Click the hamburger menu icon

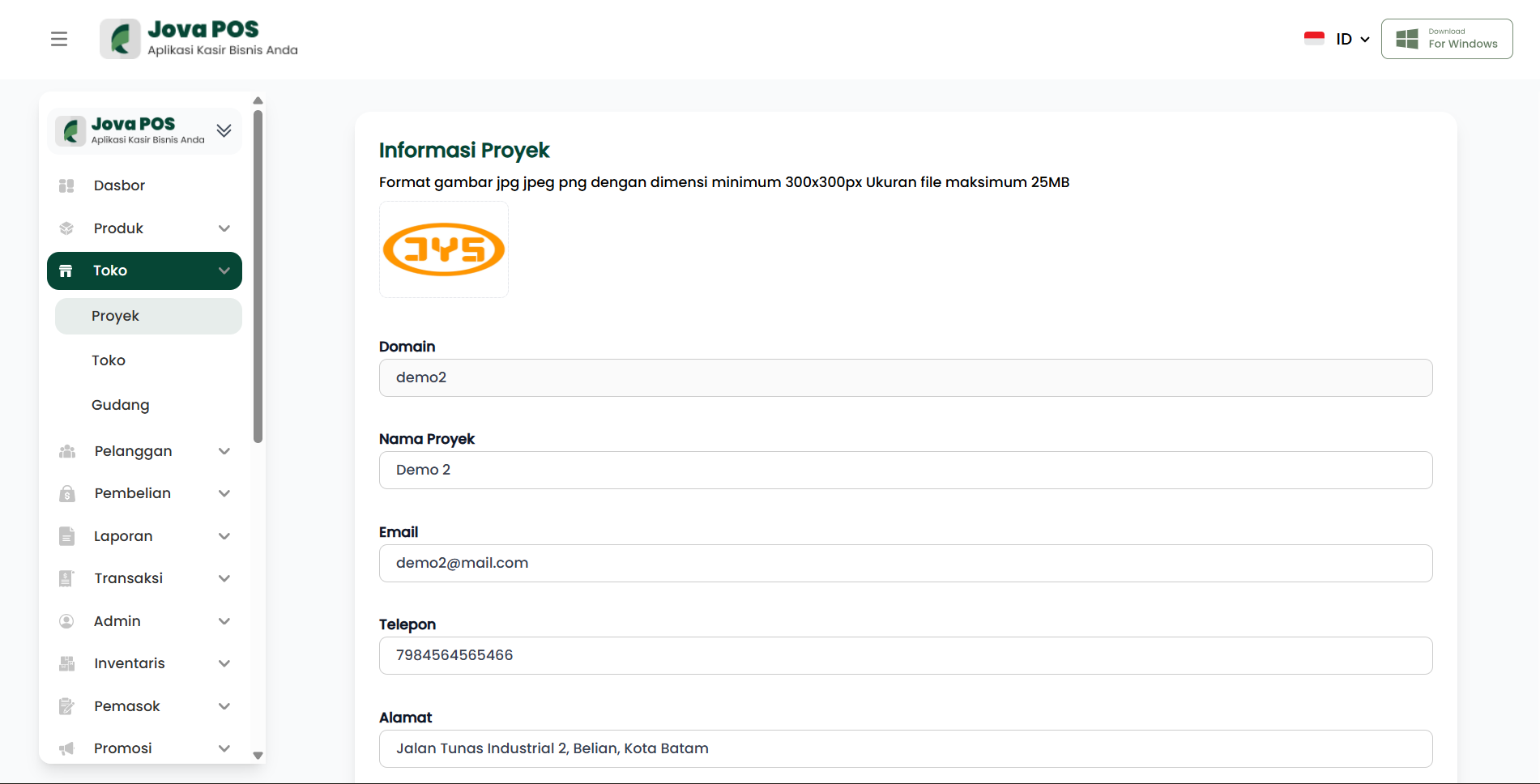pyautogui.click(x=59, y=39)
